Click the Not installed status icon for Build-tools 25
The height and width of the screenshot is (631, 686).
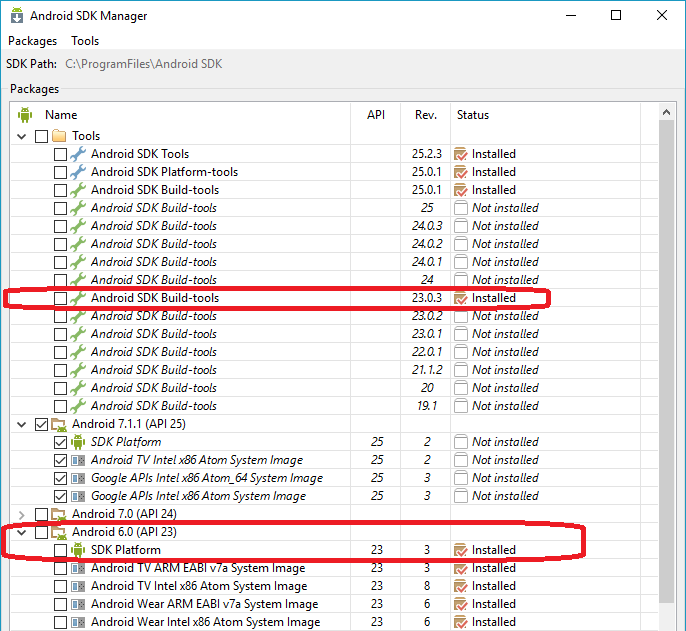pos(461,208)
